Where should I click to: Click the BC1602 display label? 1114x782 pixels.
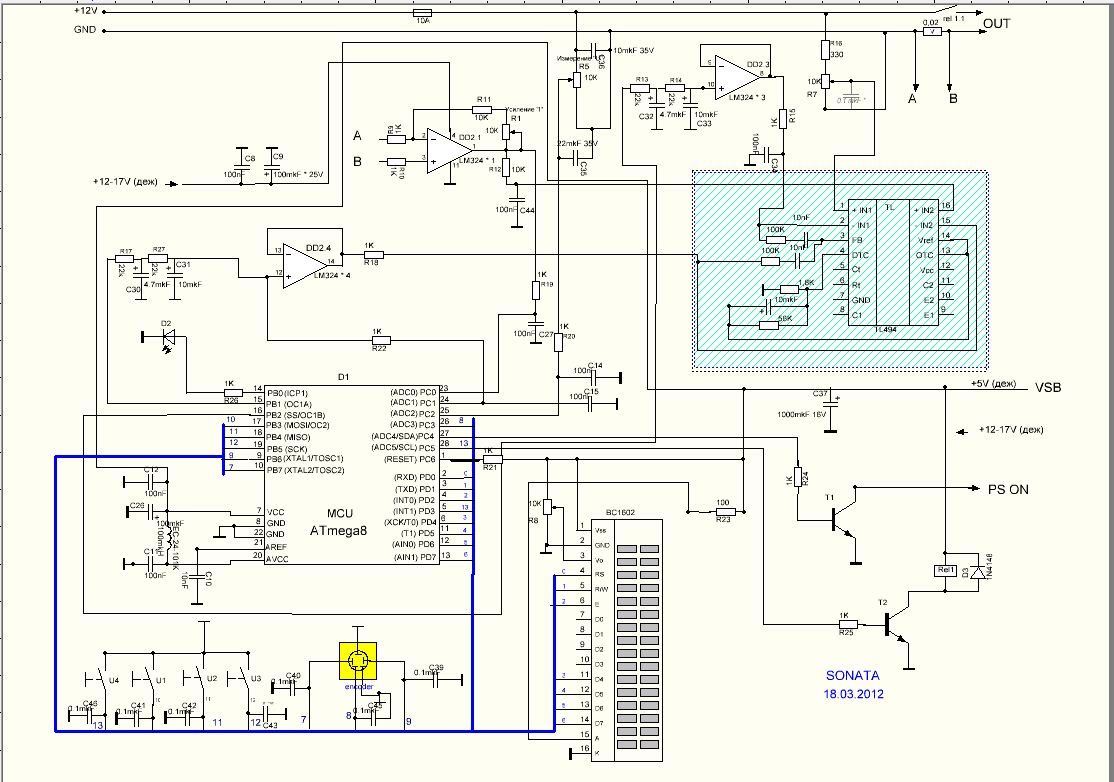(620, 513)
